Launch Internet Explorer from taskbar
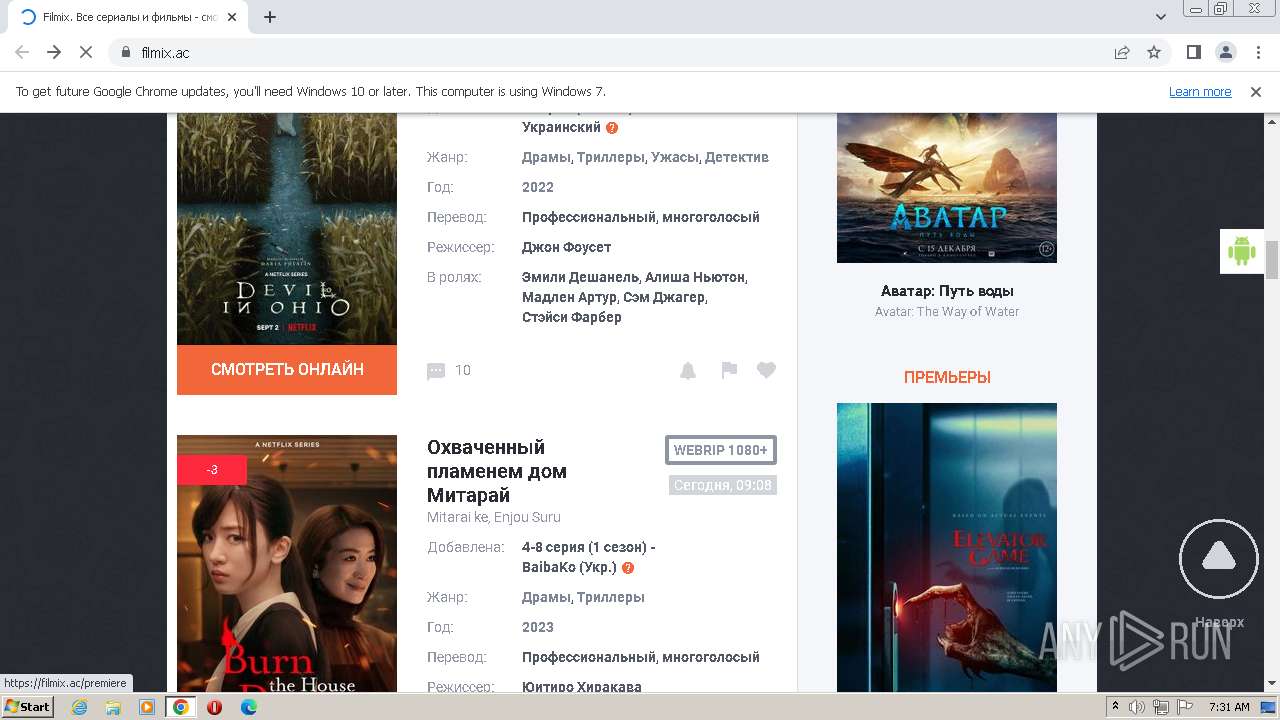This screenshot has width=1280, height=720. pyautogui.click(x=79, y=707)
